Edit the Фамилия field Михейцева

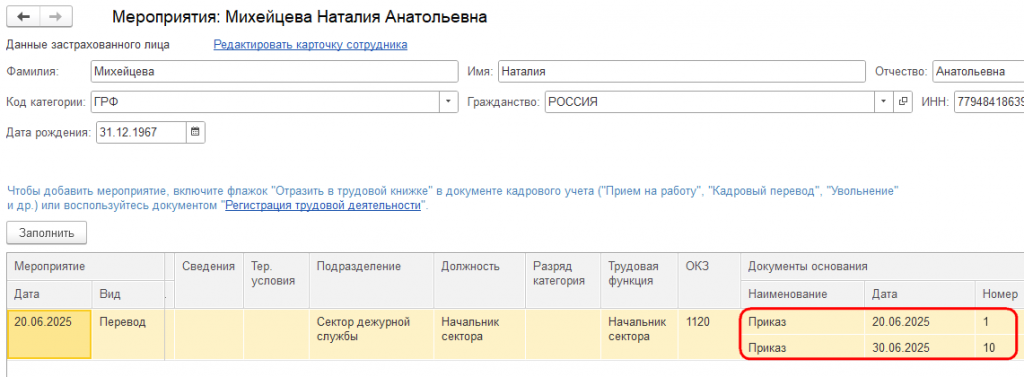(x=274, y=72)
